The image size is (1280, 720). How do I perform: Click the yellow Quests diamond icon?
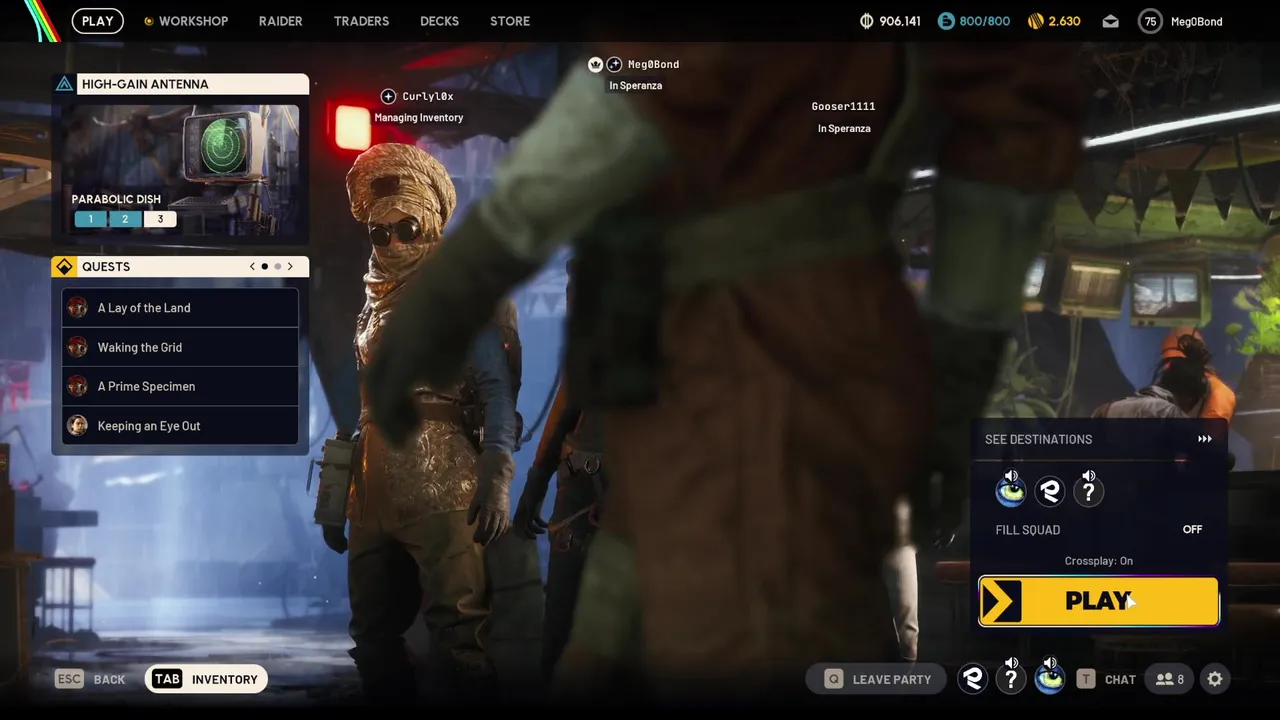64,267
